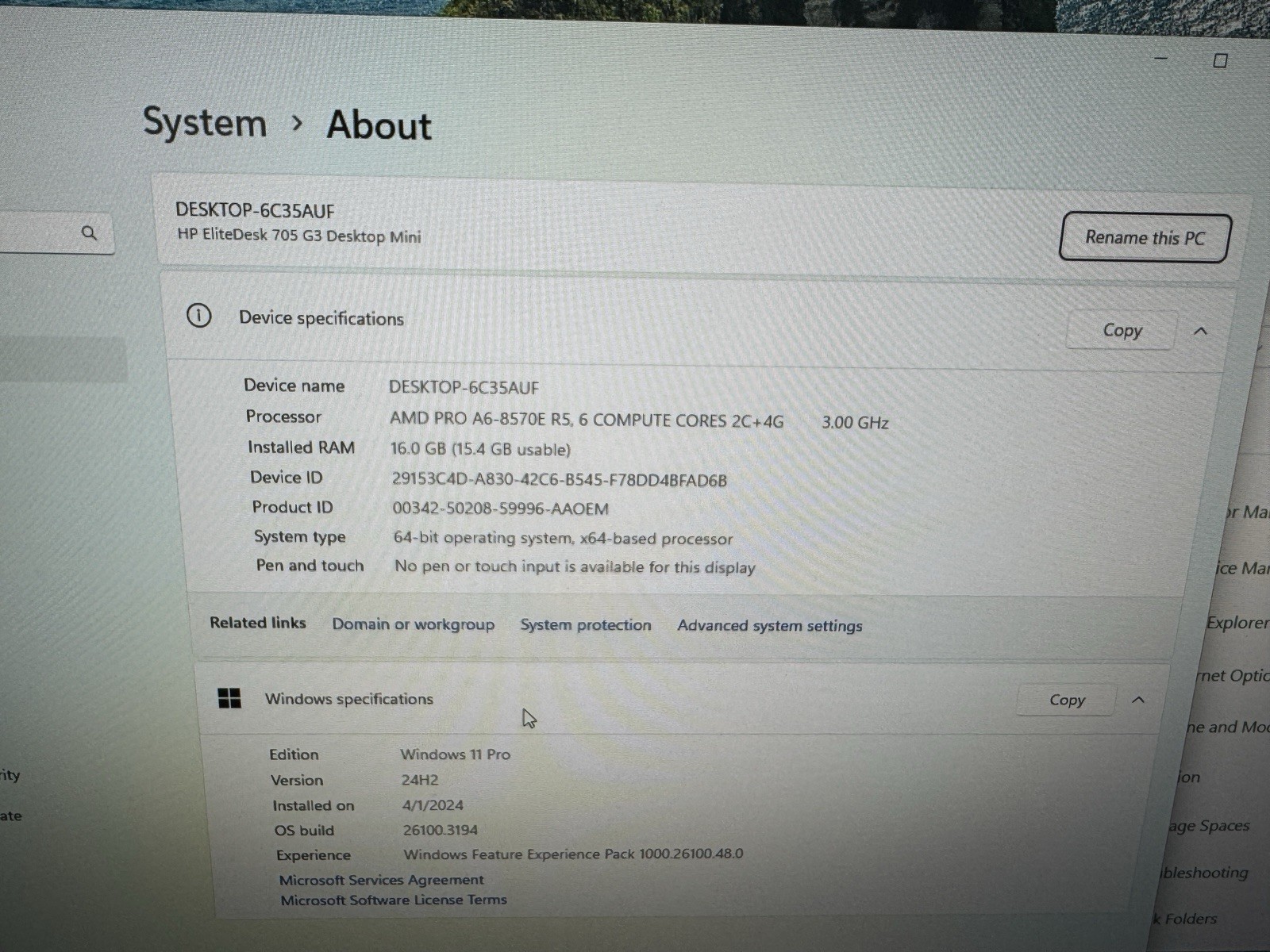Collapse the Device specifications section chevron
This screenshot has height=952, width=1270.
pos(1200,331)
